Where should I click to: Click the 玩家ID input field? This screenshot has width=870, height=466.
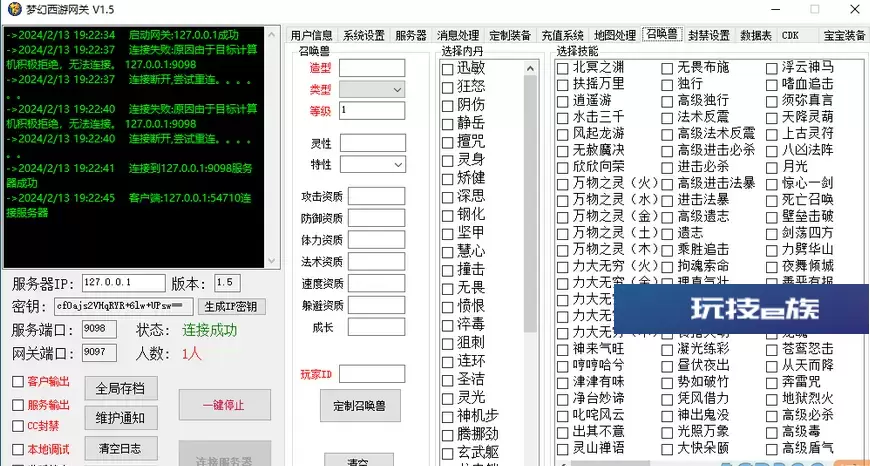click(x=372, y=374)
